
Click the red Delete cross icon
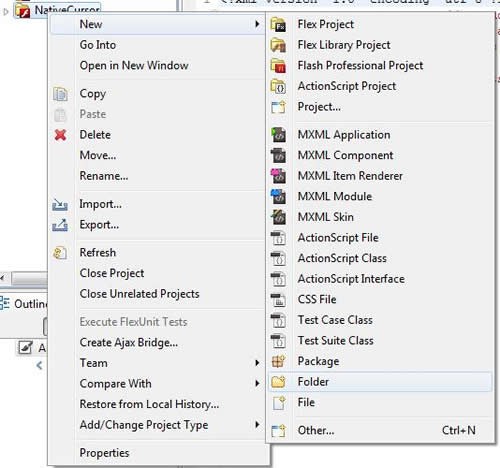60,135
